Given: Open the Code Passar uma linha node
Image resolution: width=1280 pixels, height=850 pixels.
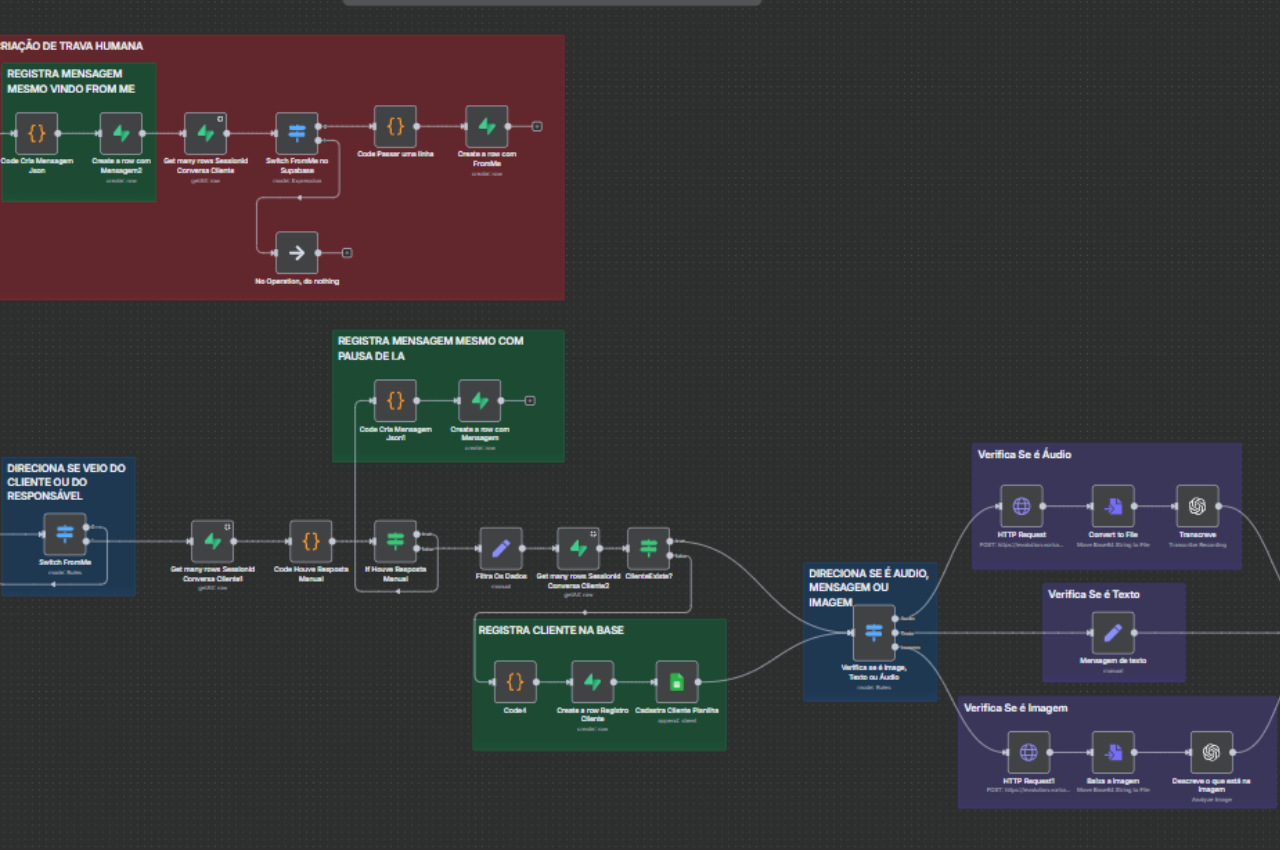Looking at the screenshot, I should pyautogui.click(x=395, y=127).
